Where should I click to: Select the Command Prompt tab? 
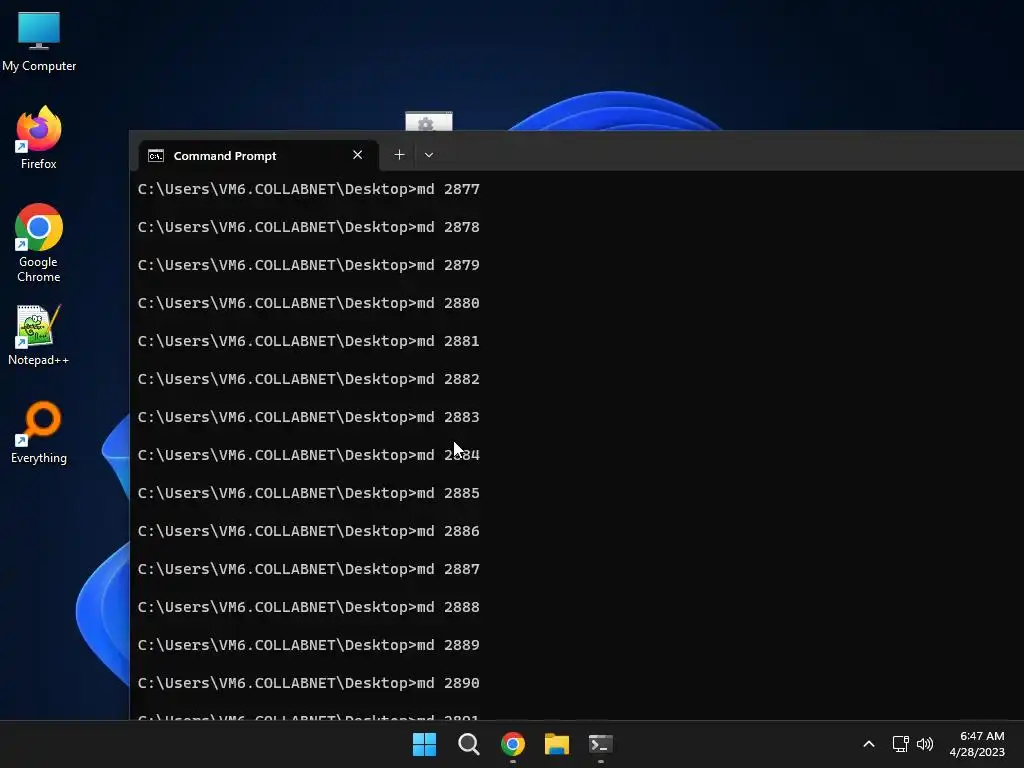(259, 155)
